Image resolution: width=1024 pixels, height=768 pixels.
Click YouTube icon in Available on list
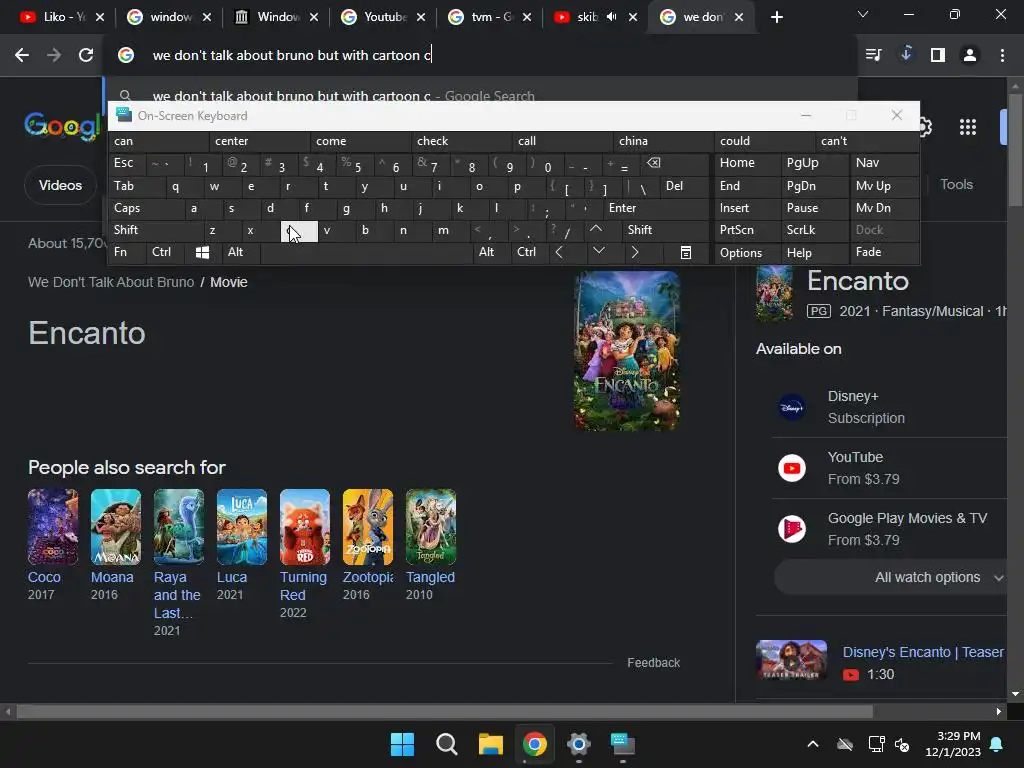coord(792,468)
